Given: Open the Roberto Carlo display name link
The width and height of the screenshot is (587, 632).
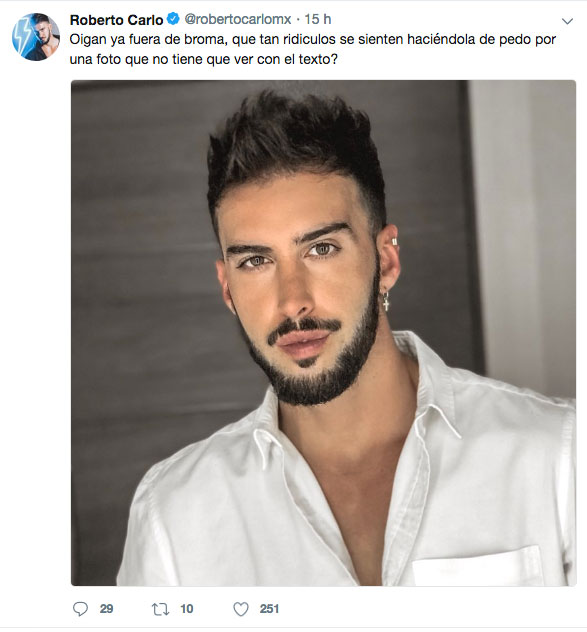Looking at the screenshot, I should (116, 19).
